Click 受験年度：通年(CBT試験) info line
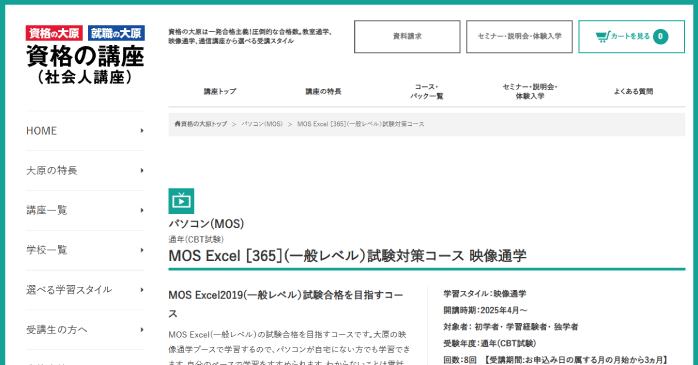The height and width of the screenshot is (365, 698). (x=490, y=343)
